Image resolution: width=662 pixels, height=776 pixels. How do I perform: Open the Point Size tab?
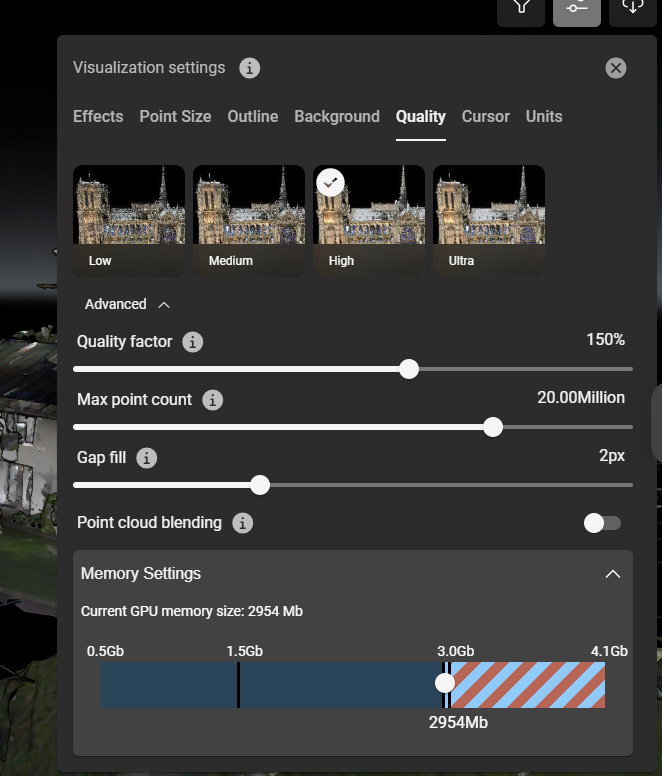click(x=175, y=117)
